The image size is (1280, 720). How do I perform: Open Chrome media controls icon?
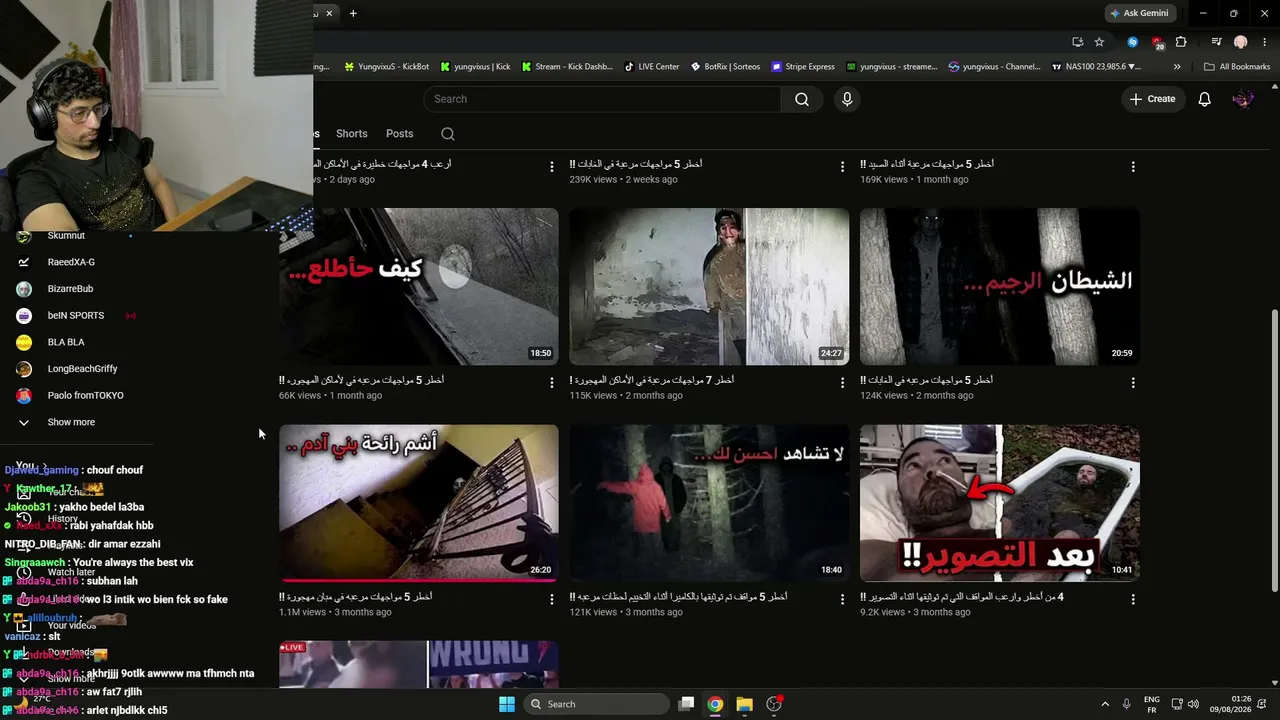click(1216, 42)
